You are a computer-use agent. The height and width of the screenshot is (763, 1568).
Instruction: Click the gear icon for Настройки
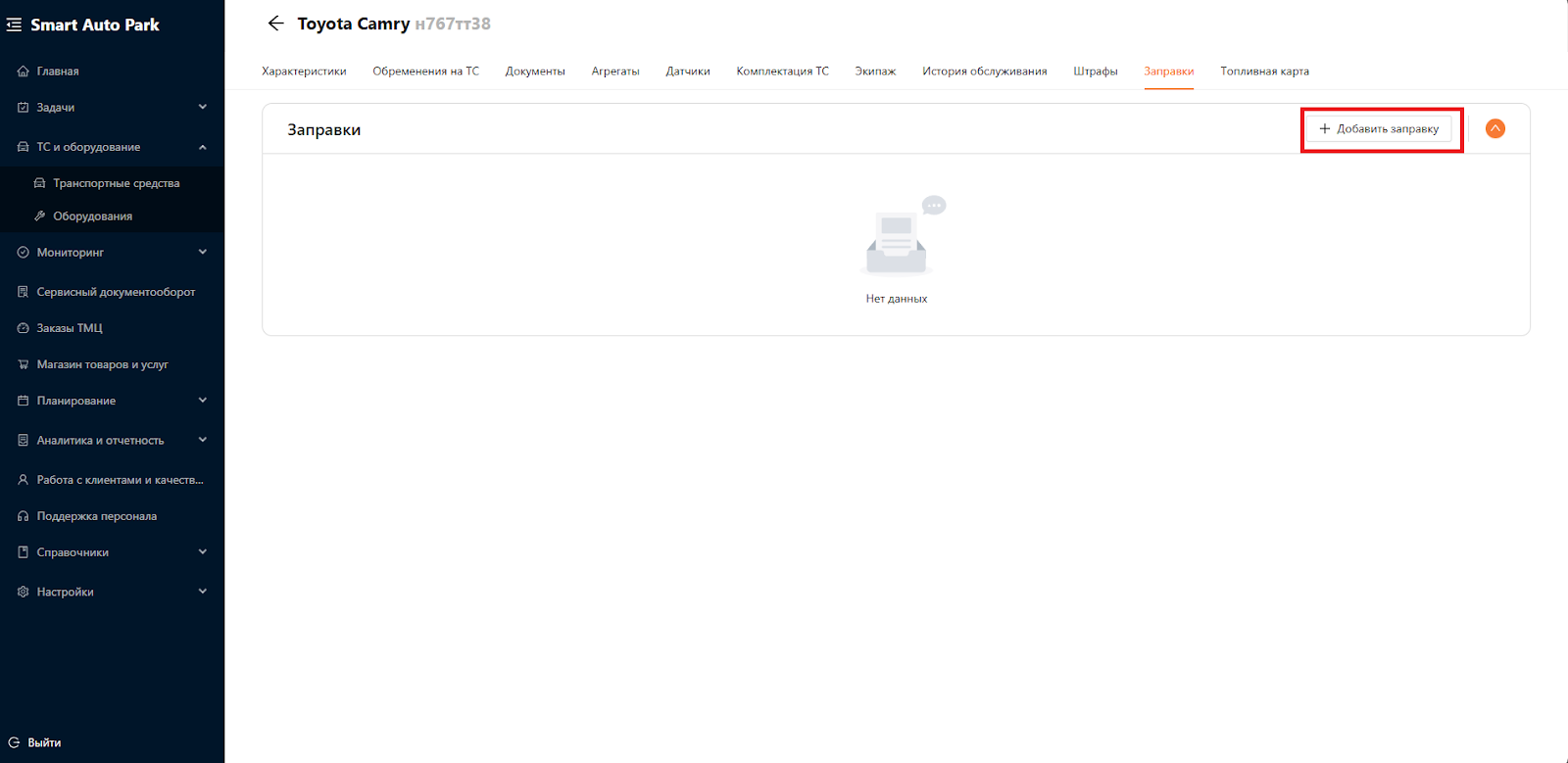tap(24, 592)
